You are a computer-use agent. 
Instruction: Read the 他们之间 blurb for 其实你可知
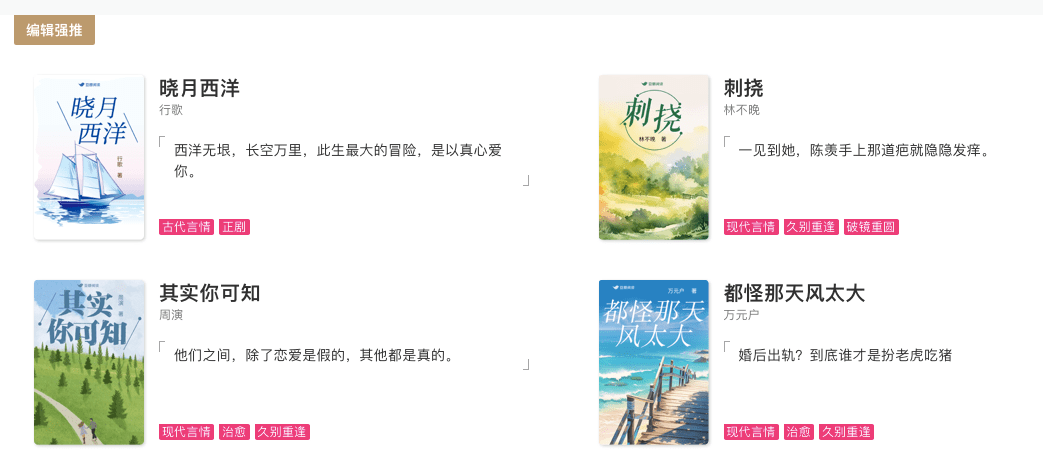[x=313, y=355]
